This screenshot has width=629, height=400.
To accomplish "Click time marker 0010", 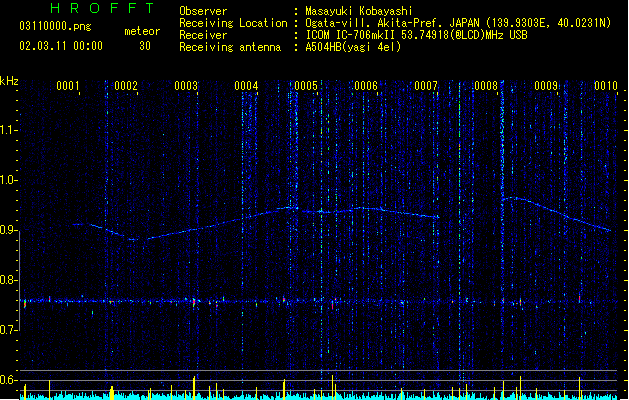I will coord(606,86).
